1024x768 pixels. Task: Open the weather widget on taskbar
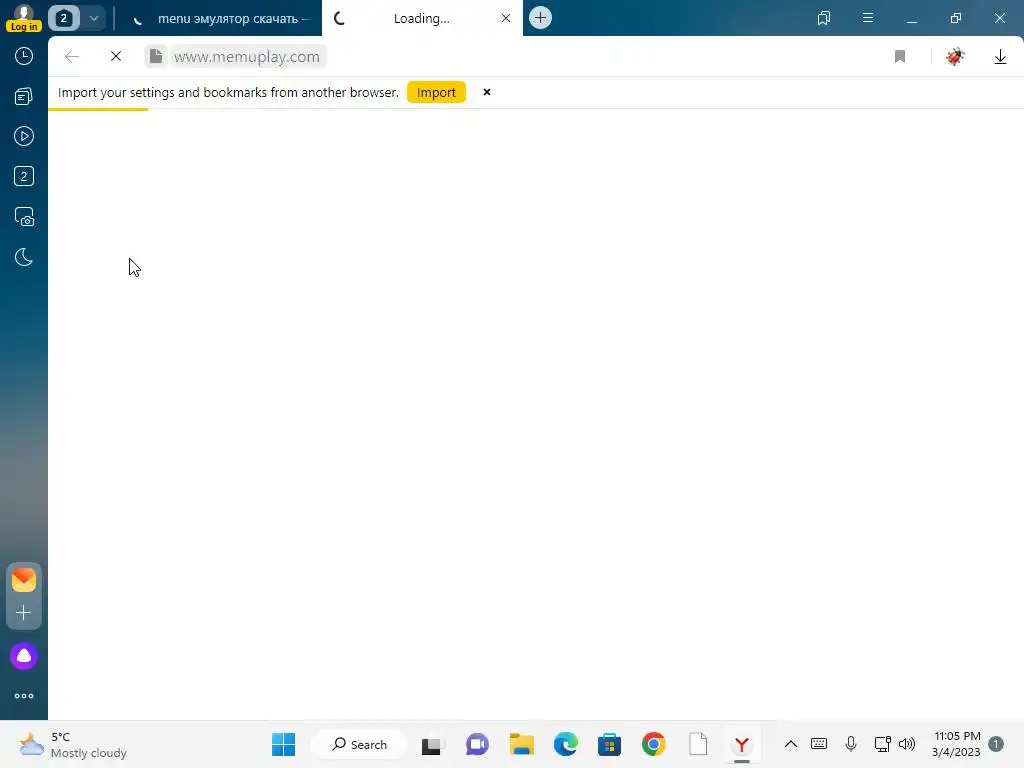tap(72, 744)
